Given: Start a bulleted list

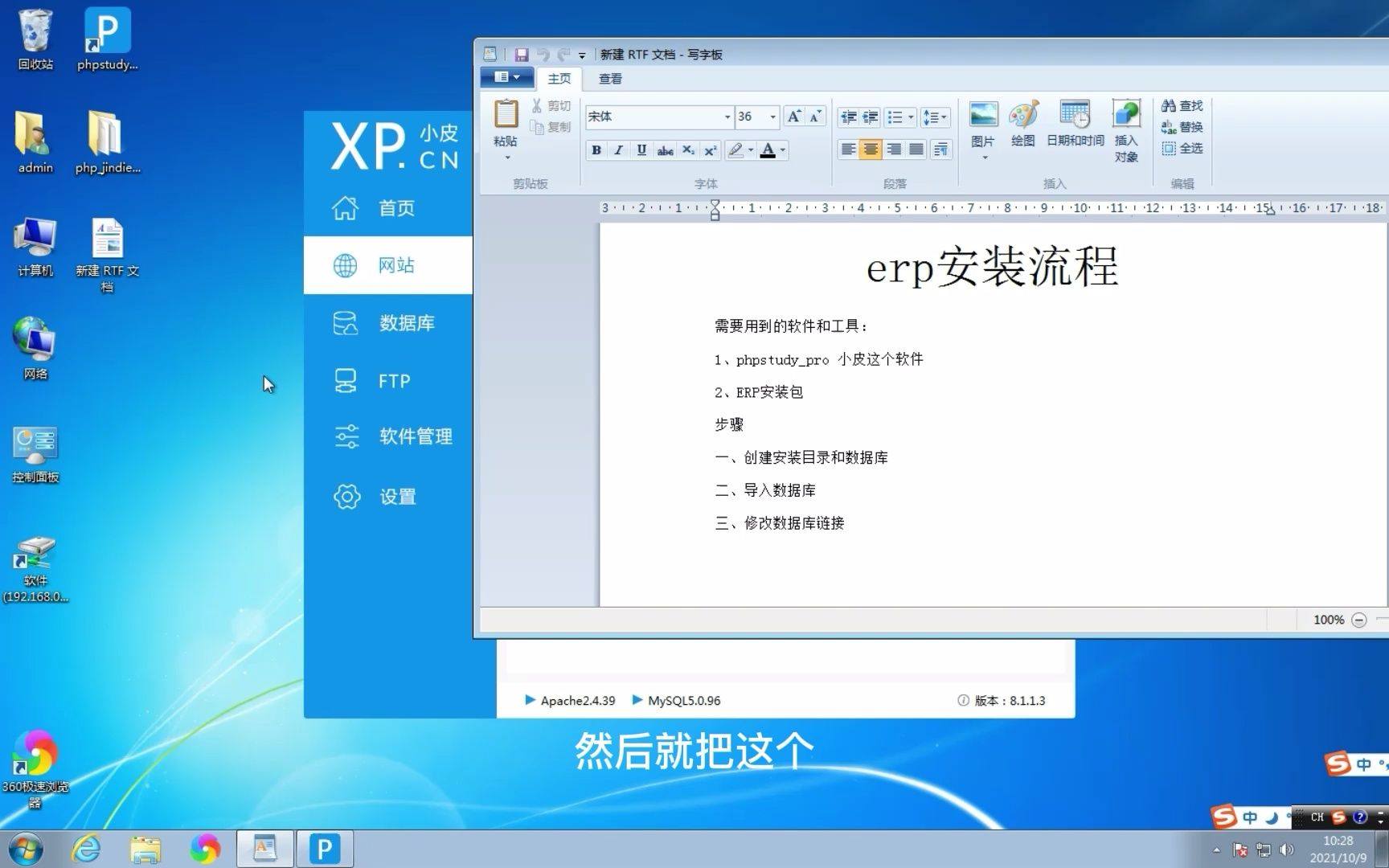Looking at the screenshot, I should (x=895, y=117).
